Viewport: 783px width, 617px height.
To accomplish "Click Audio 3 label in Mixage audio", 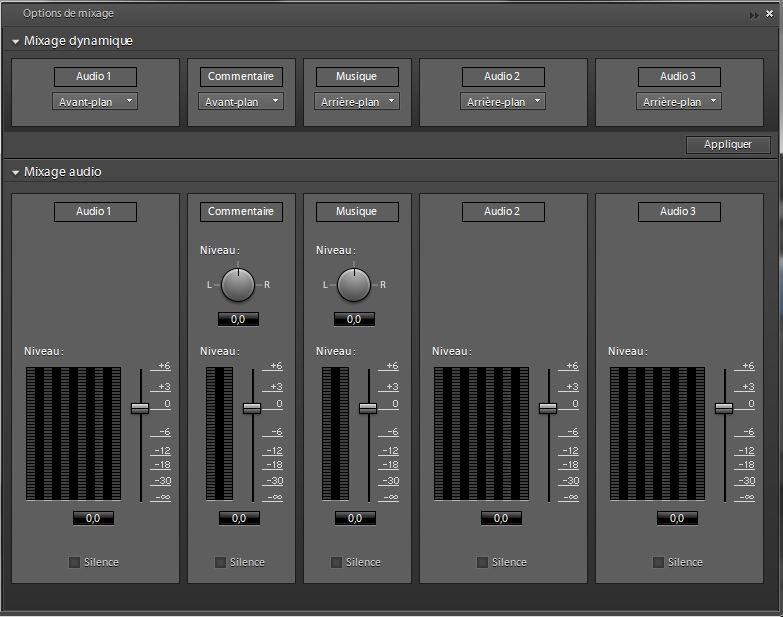I will tap(679, 212).
